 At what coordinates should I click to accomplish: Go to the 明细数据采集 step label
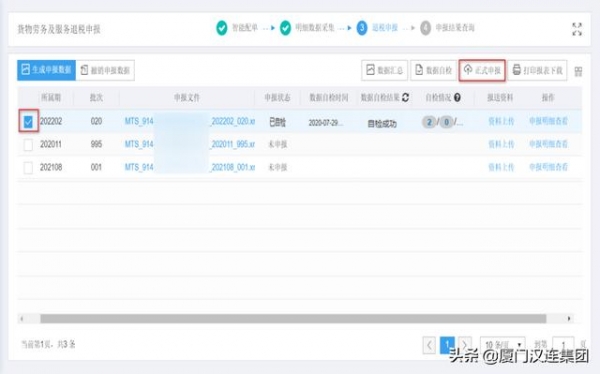click(x=315, y=28)
